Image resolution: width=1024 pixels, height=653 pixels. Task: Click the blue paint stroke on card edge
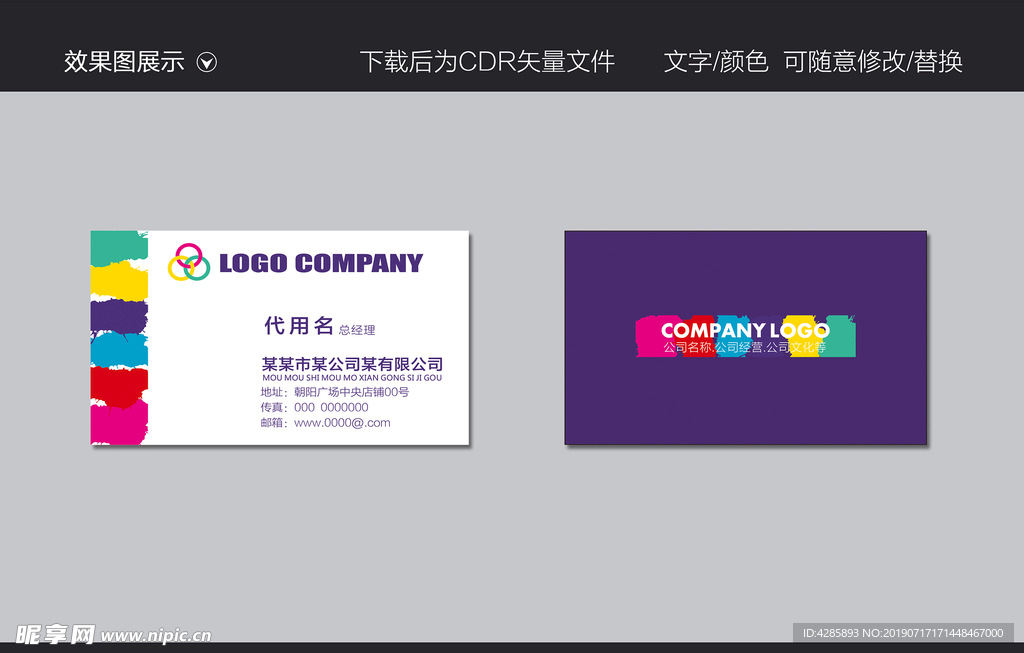pos(119,350)
